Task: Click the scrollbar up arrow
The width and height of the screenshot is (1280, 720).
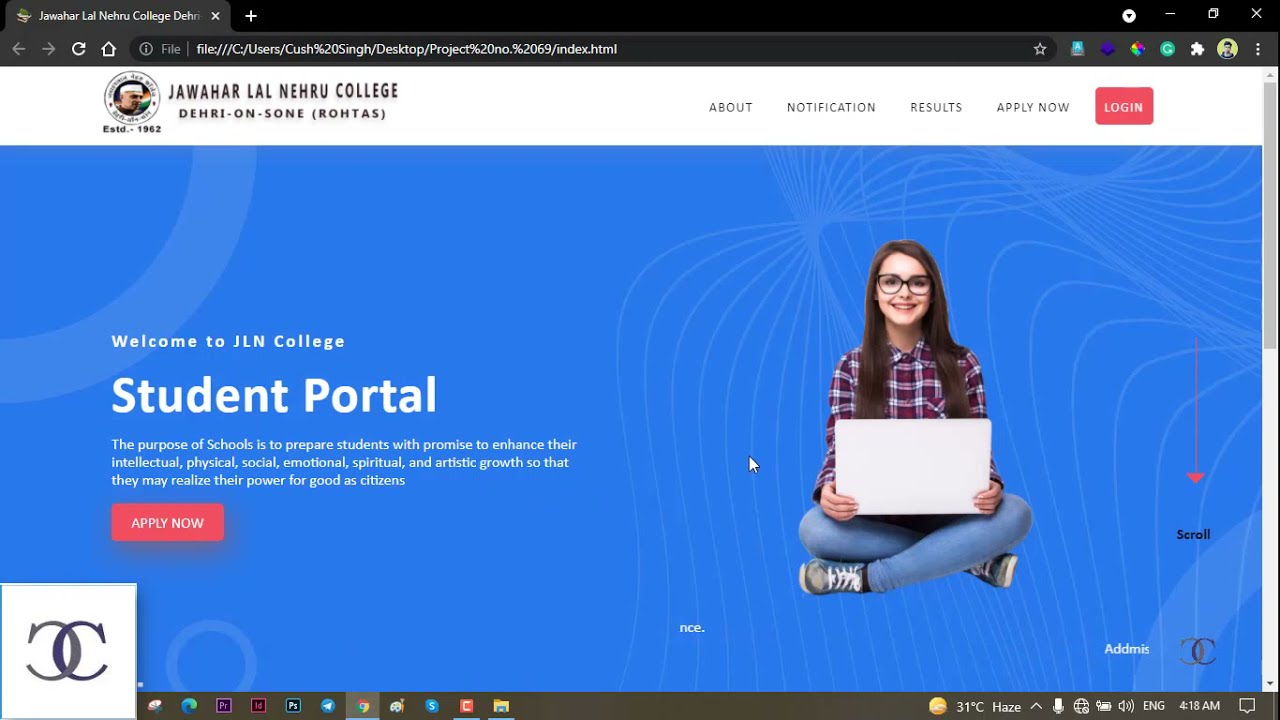Action: point(1271,74)
